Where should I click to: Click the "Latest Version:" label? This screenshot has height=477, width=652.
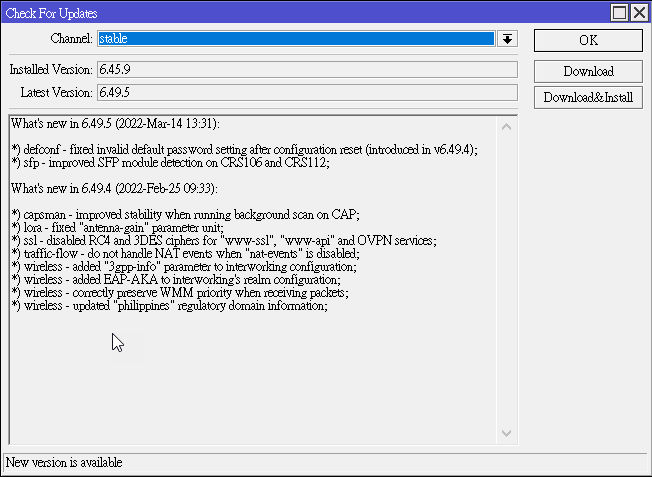point(57,92)
